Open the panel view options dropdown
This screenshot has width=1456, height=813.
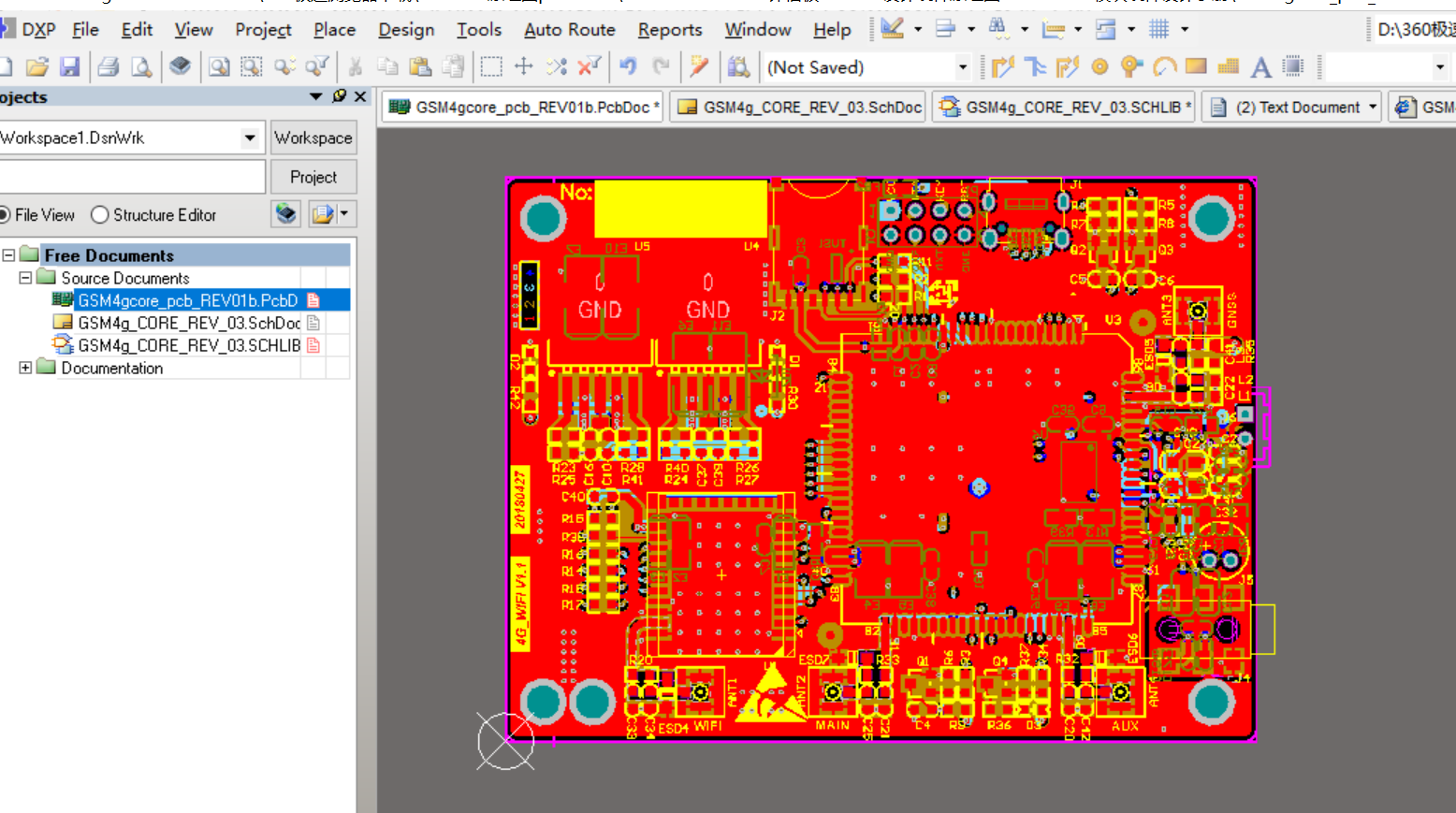pyautogui.click(x=344, y=214)
